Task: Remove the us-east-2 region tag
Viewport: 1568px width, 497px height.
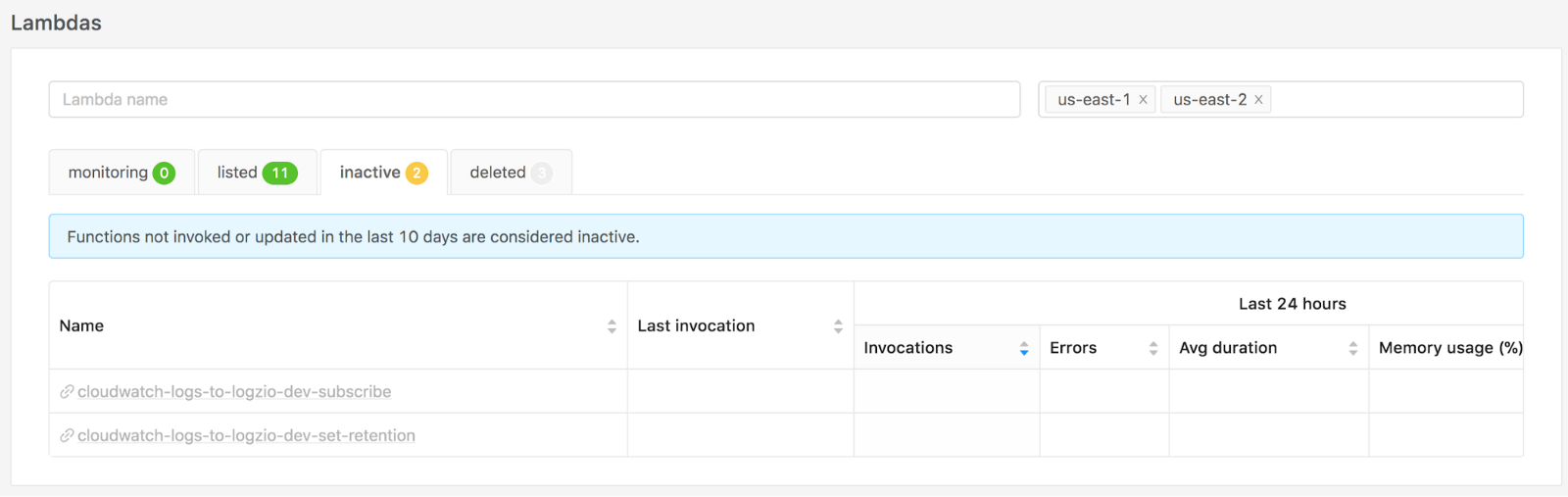Action: tap(1258, 100)
